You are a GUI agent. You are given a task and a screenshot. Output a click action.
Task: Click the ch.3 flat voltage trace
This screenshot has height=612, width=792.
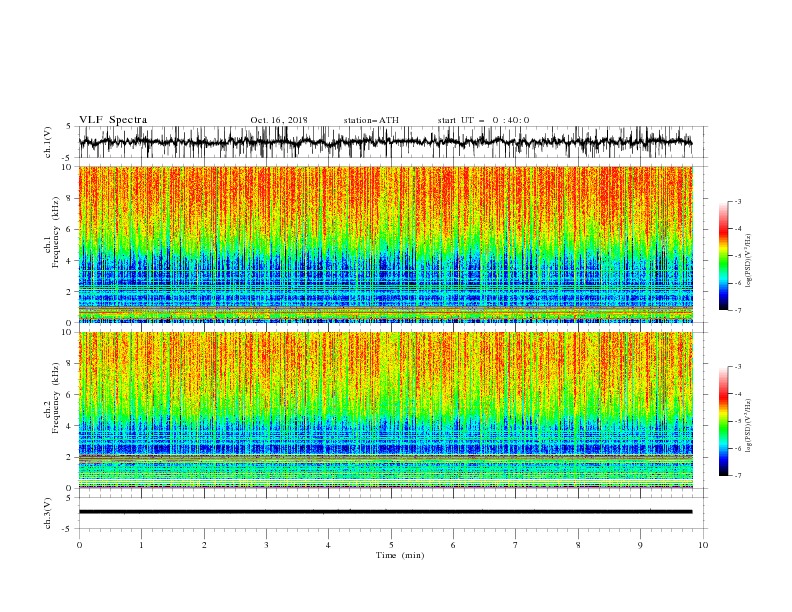coord(385,512)
